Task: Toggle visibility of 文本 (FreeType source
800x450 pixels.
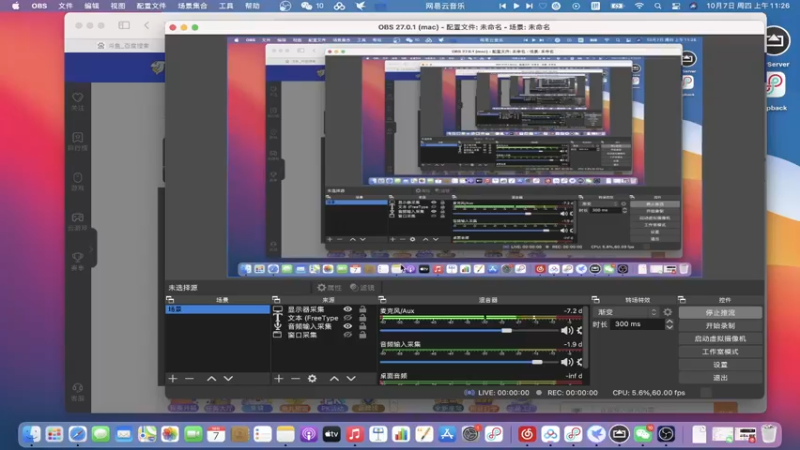Action: click(347, 318)
